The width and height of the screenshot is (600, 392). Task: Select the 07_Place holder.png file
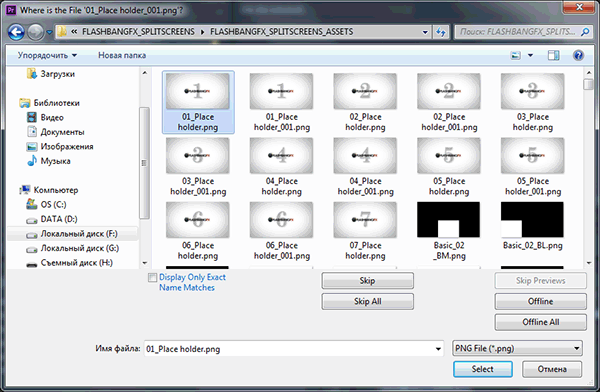click(x=365, y=231)
